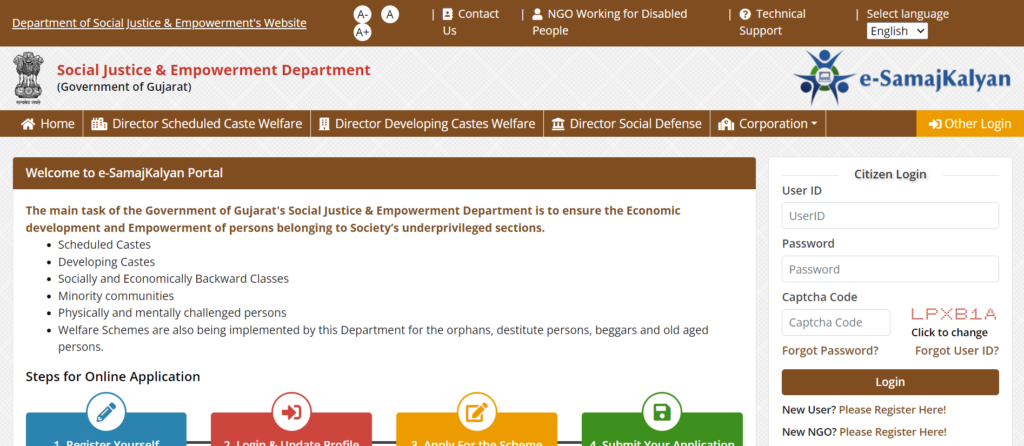Click the 'Click to change' captcha text
The image size is (1024, 446).
[950, 332]
